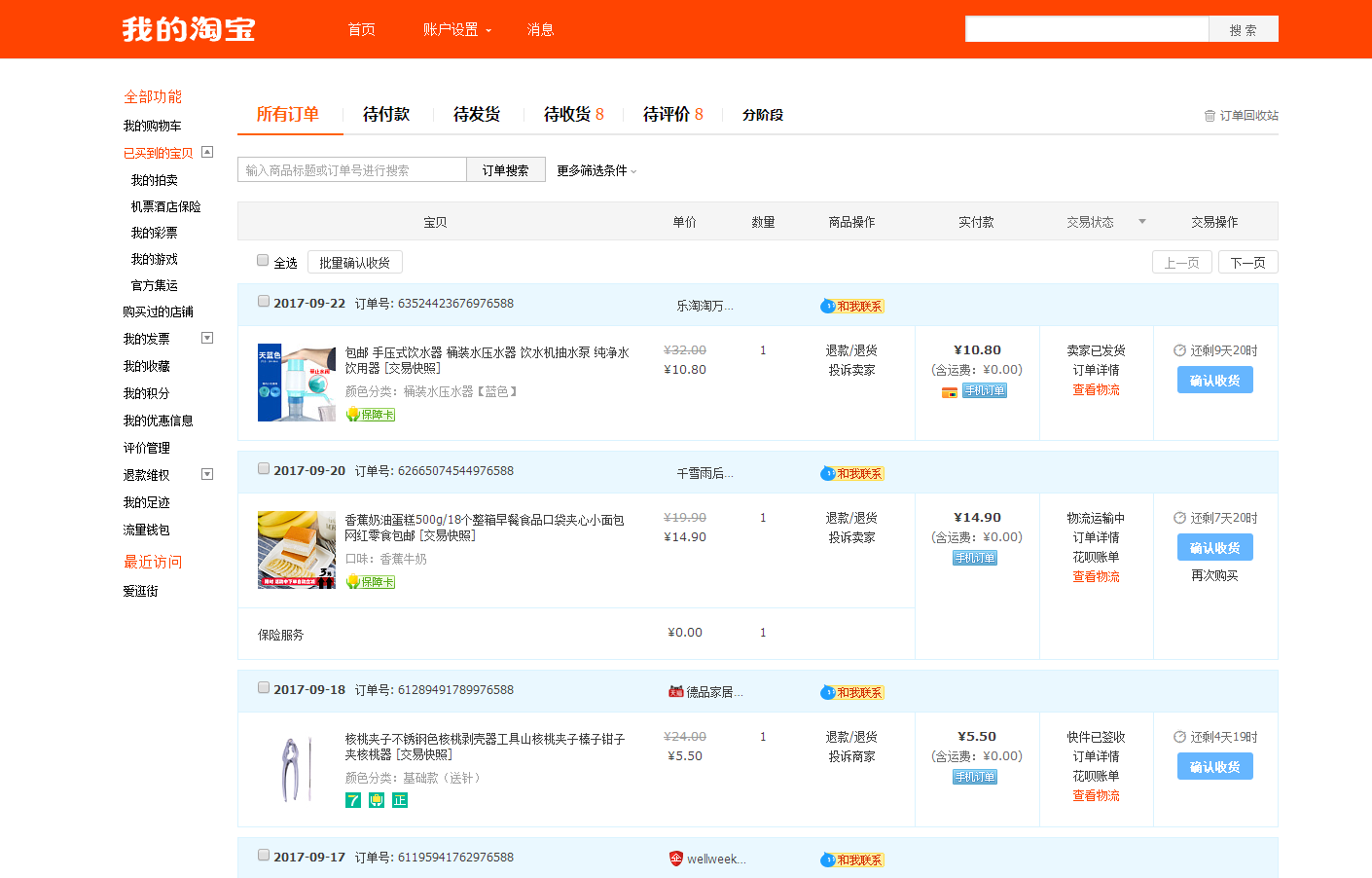Click the credit card icon under the ¥10.80 payment
Screen dimensions: 1372x878
(x=949, y=392)
